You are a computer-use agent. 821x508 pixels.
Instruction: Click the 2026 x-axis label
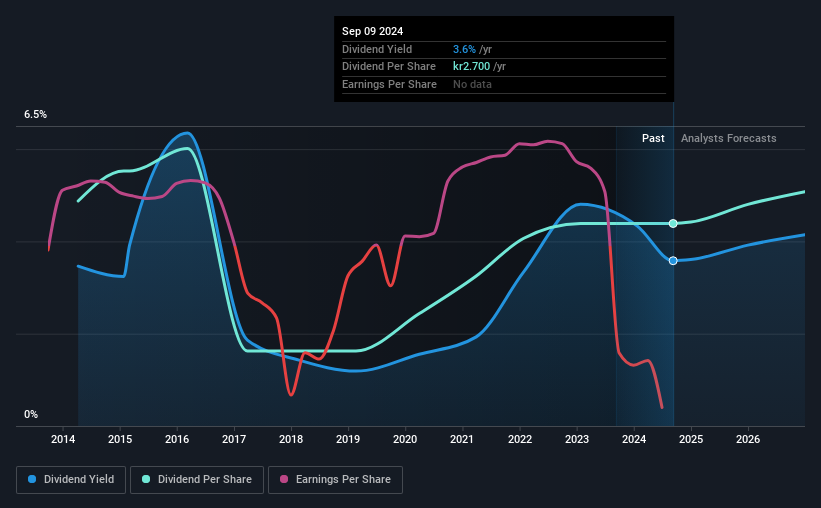click(x=748, y=439)
